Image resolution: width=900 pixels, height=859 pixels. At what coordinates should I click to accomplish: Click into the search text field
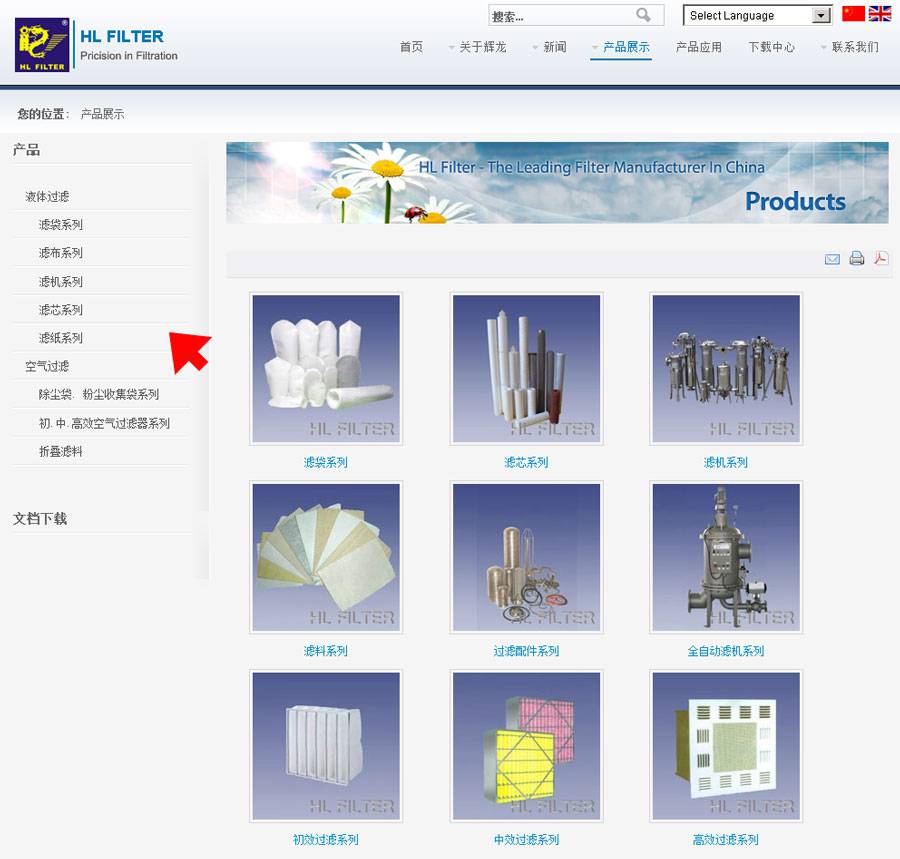click(x=560, y=16)
